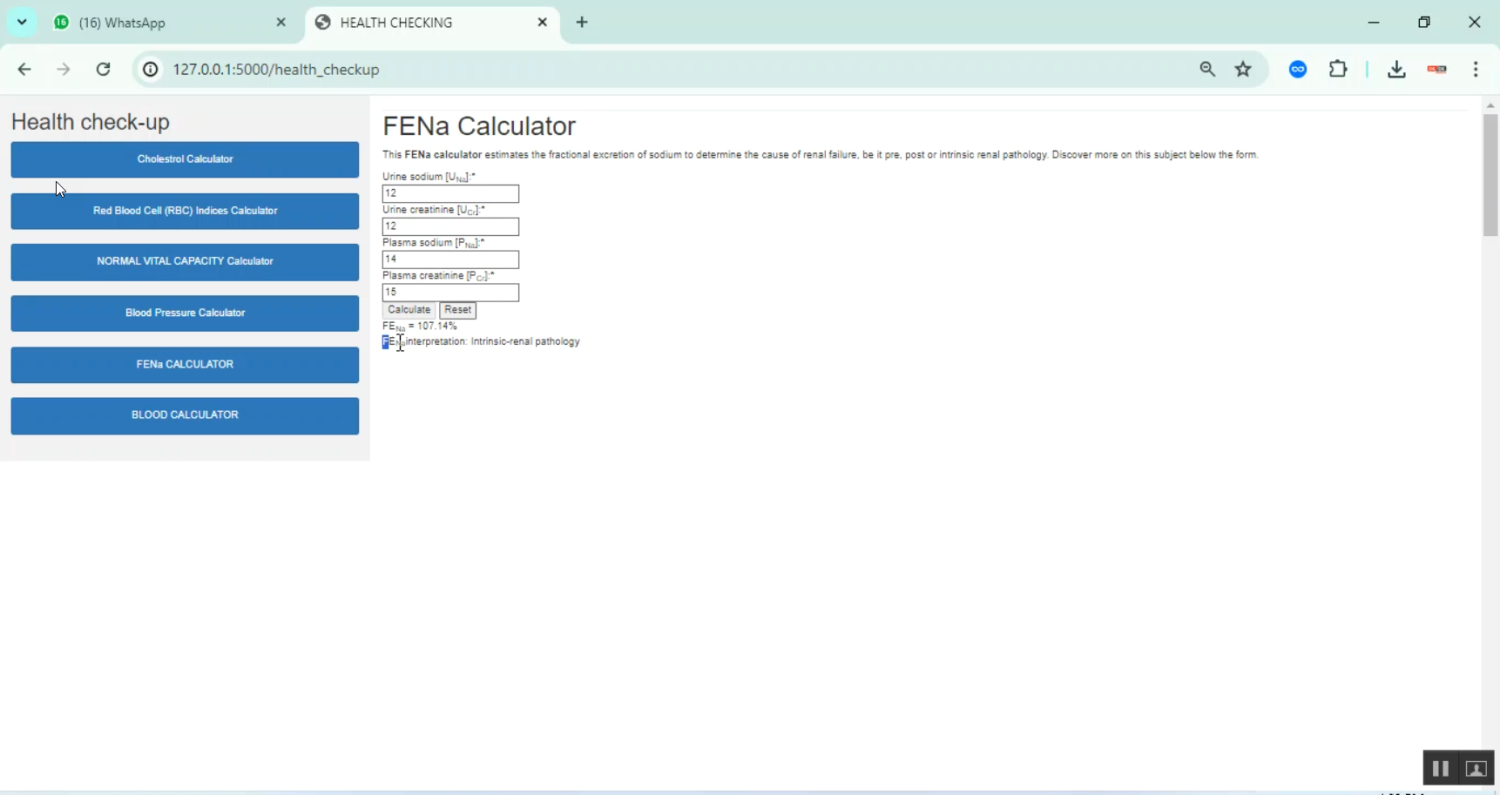The image size is (1500, 795).
Task: Restore down the browser window
Action: click(1424, 22)
